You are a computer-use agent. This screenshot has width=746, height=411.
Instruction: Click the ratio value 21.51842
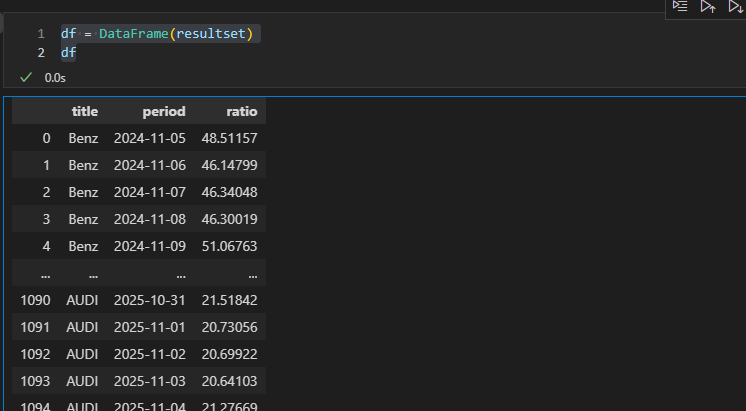tap(229, 300)
